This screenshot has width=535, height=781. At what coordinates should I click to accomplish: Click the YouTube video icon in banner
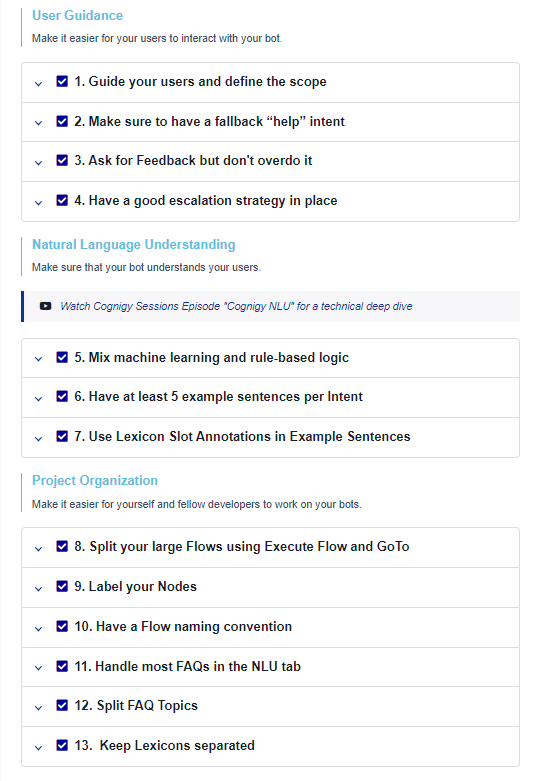coord(45,306)
